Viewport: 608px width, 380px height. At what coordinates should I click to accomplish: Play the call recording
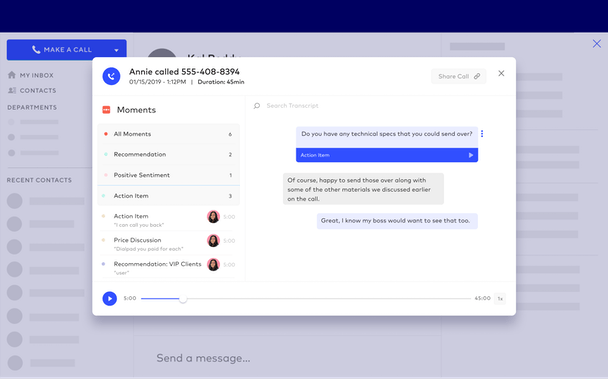pyautogui.click(x=110, y=299)
